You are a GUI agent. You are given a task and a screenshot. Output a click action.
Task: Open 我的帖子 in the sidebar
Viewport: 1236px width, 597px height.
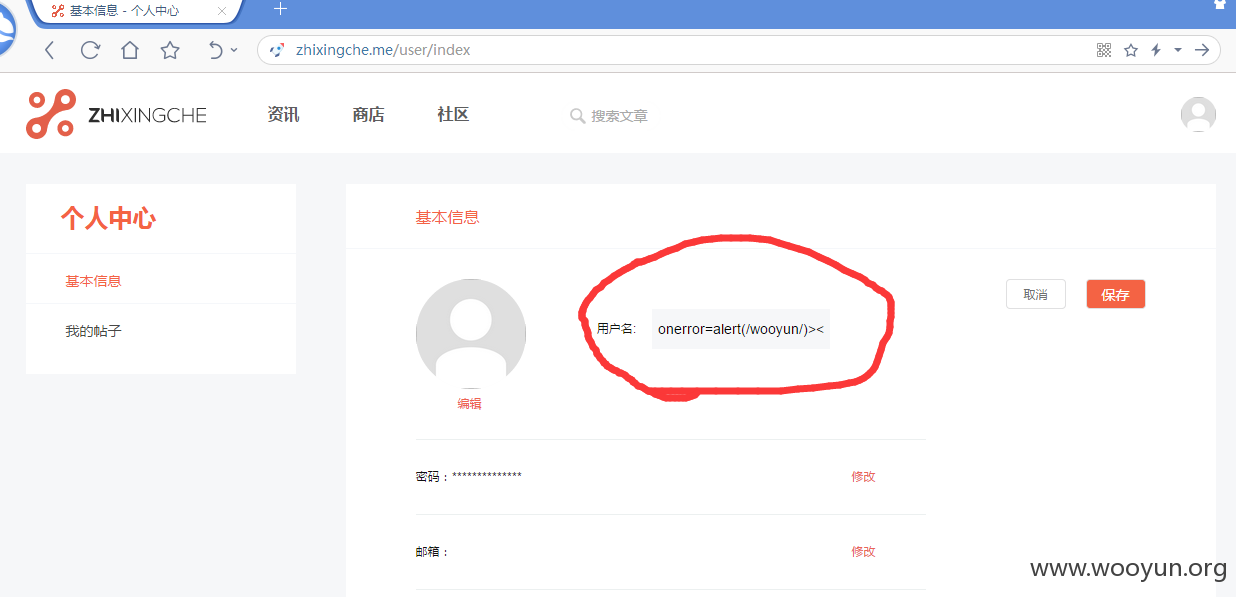pos(93,331)
